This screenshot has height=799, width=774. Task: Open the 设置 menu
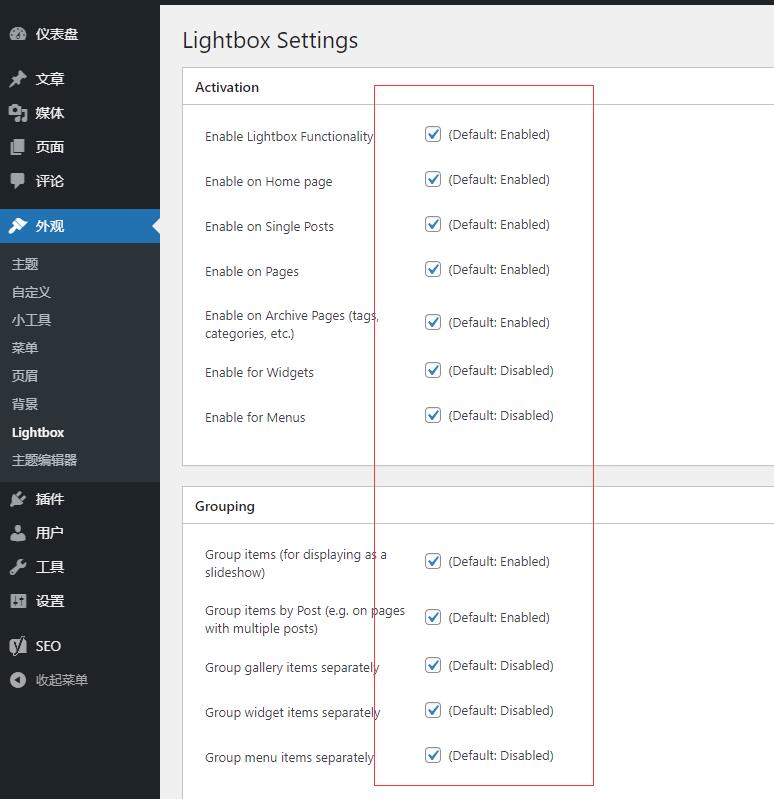80,601
